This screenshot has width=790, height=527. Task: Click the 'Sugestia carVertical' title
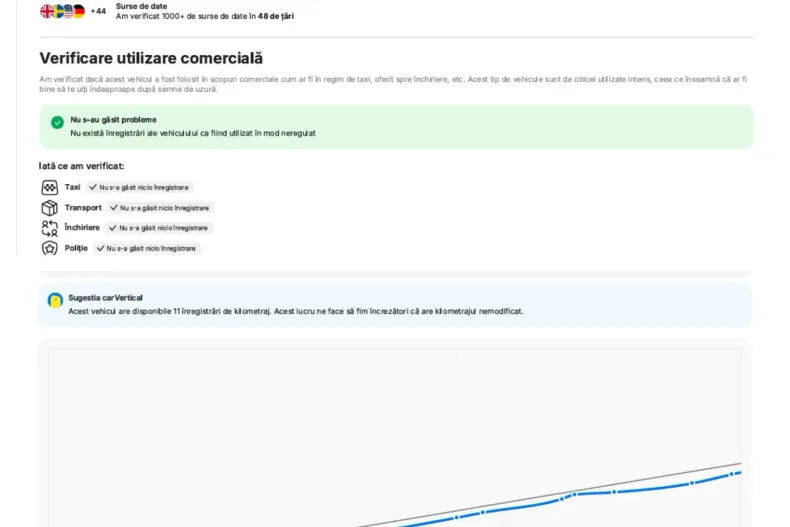(105, 298)
